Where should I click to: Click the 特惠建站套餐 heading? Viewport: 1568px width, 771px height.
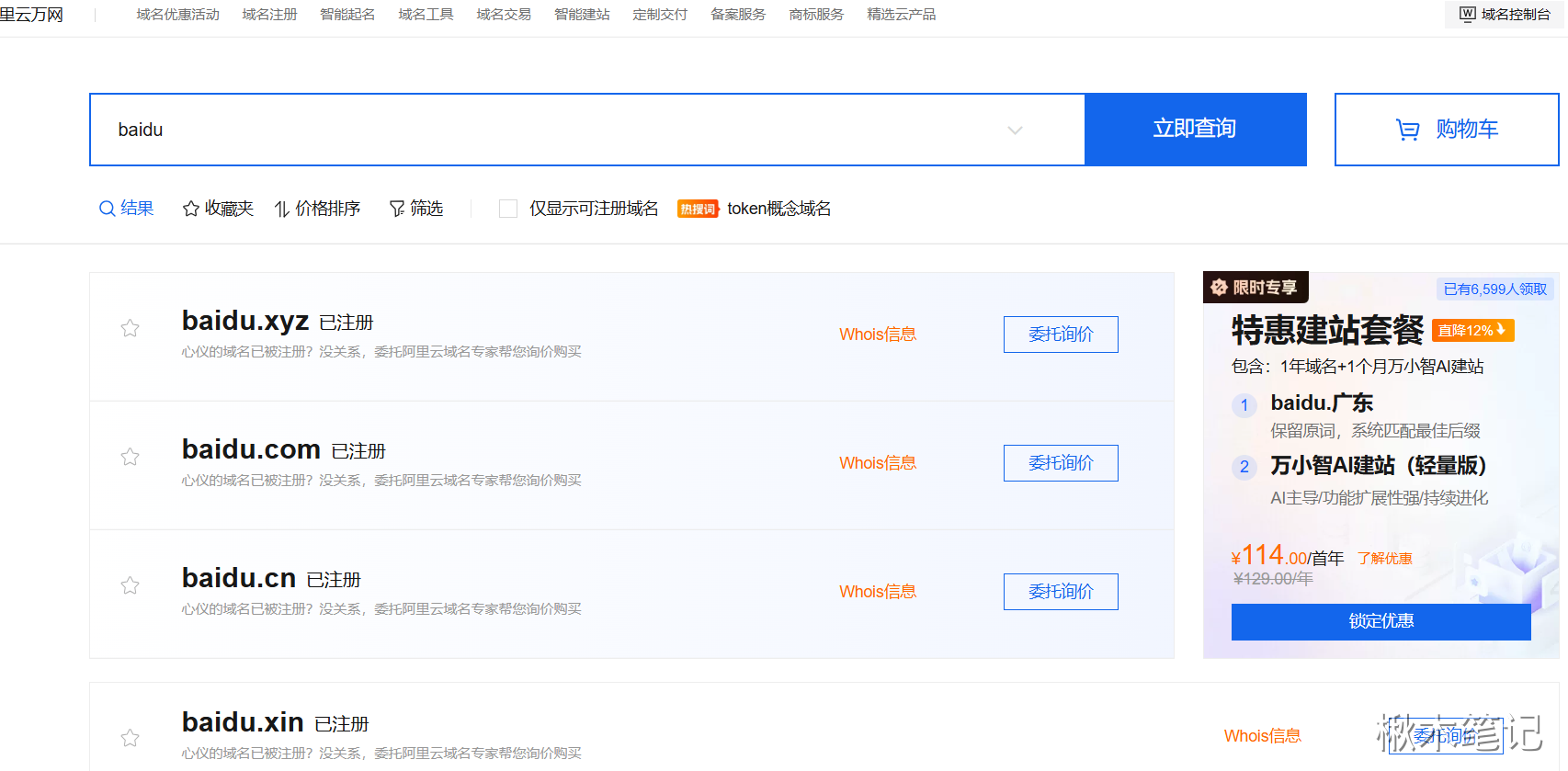[x=1327, y=330]
